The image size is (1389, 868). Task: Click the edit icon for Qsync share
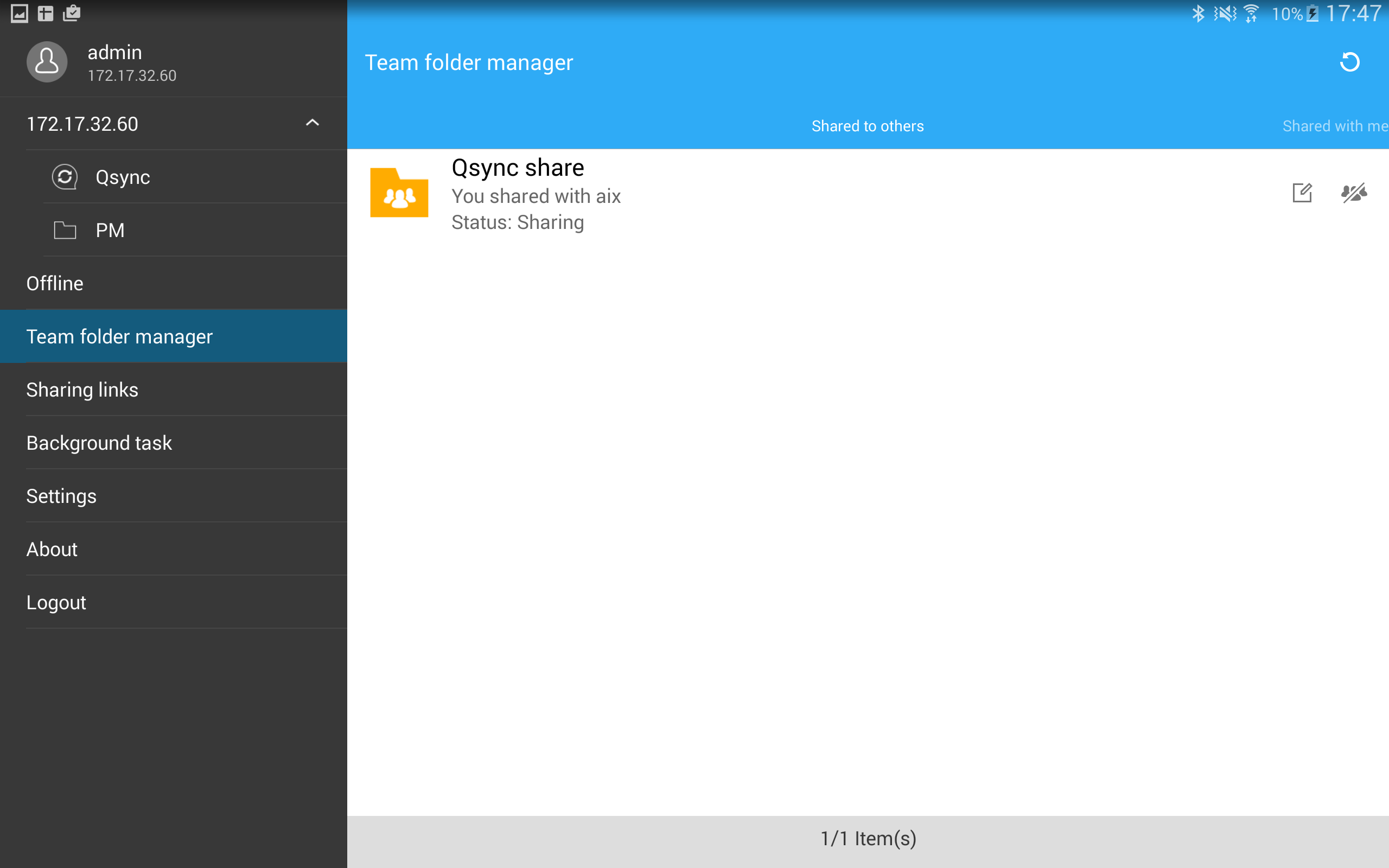click(1302, 193)
